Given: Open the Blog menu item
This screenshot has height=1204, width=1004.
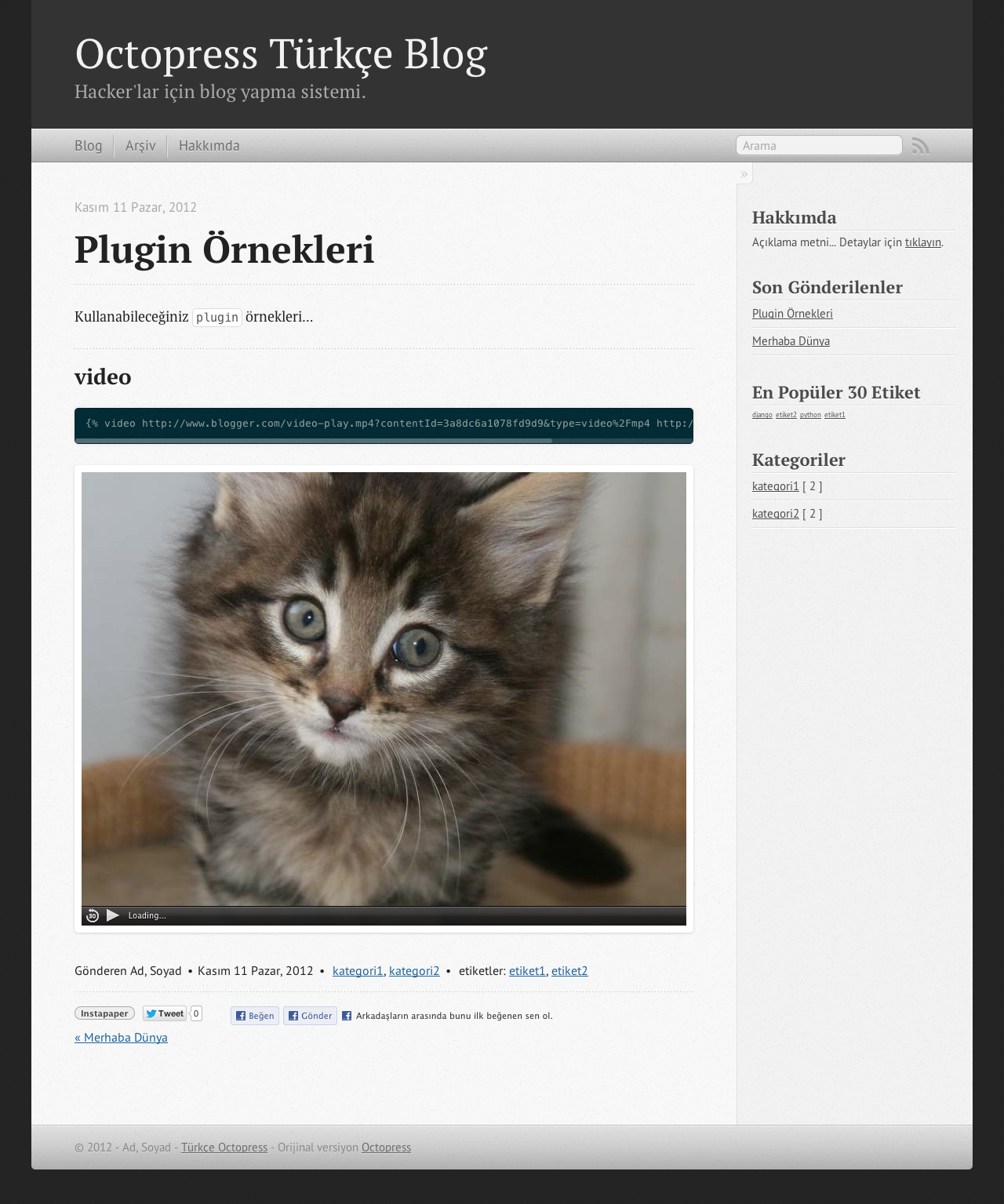Looking at the screenshot, I should 89,146.
